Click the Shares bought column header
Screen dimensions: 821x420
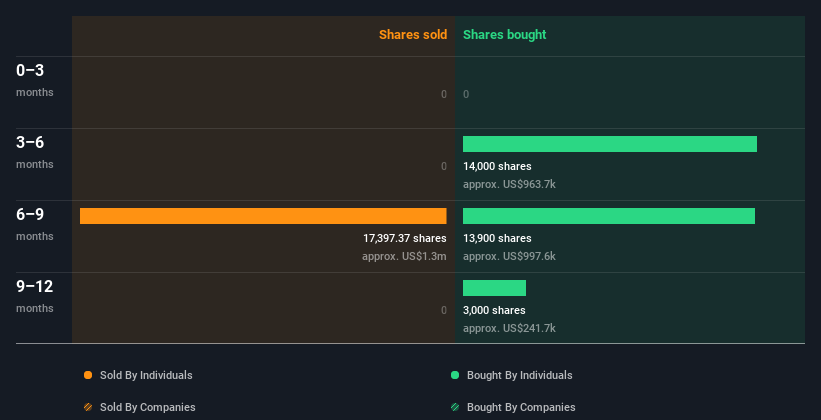click(x=504, y=35)
